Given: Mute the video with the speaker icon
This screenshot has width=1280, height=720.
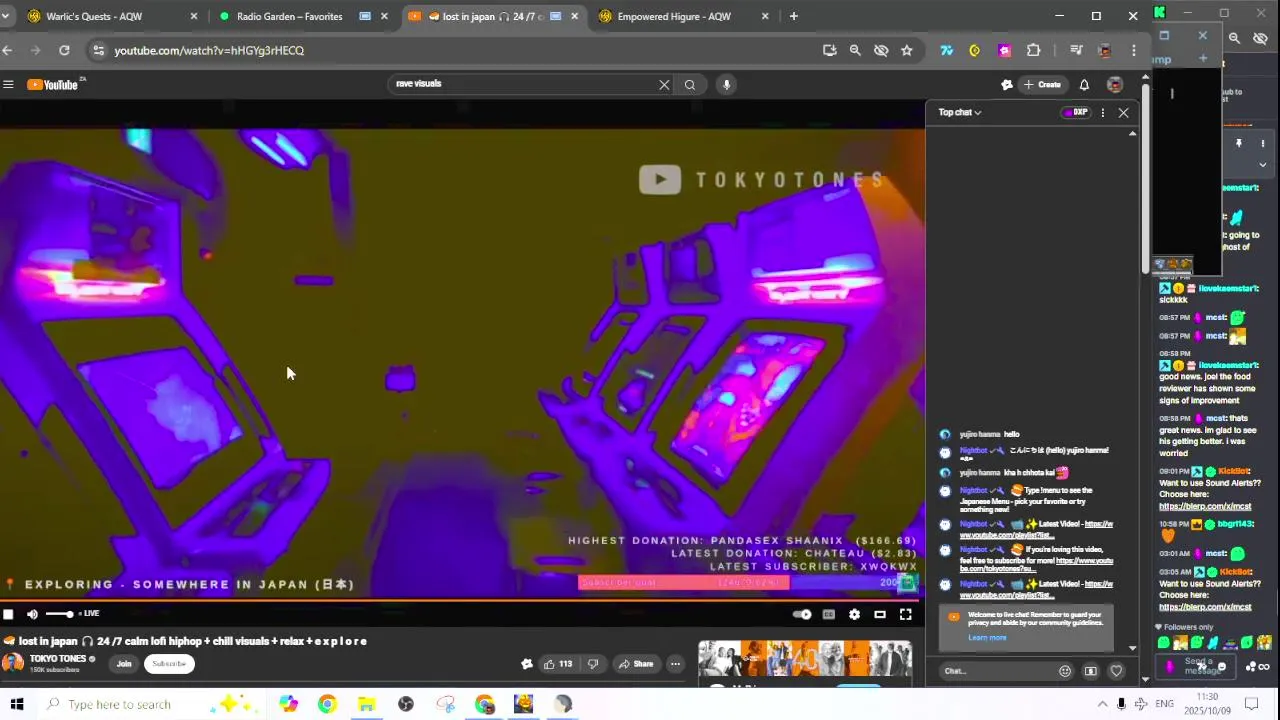Looking at the screenshot, I should [x=32, y=614].
